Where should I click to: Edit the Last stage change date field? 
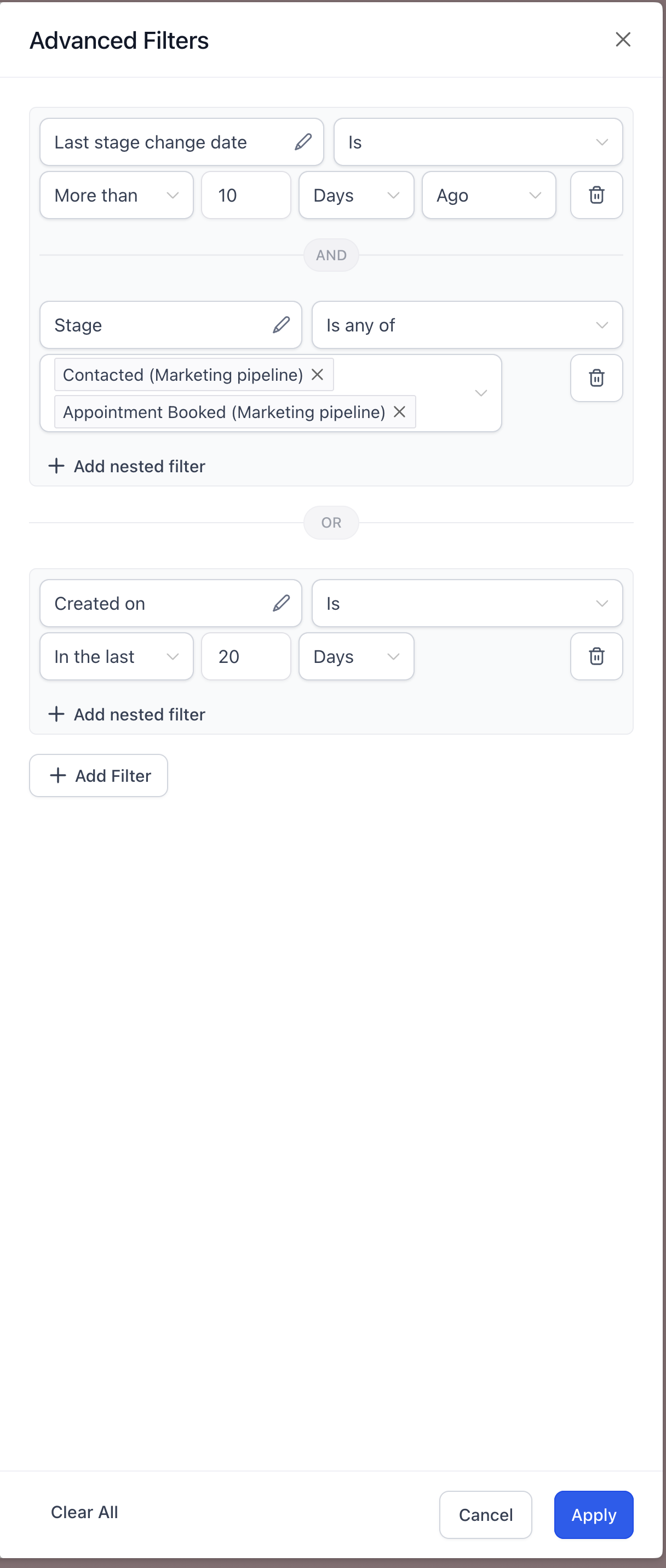(303, 142)
